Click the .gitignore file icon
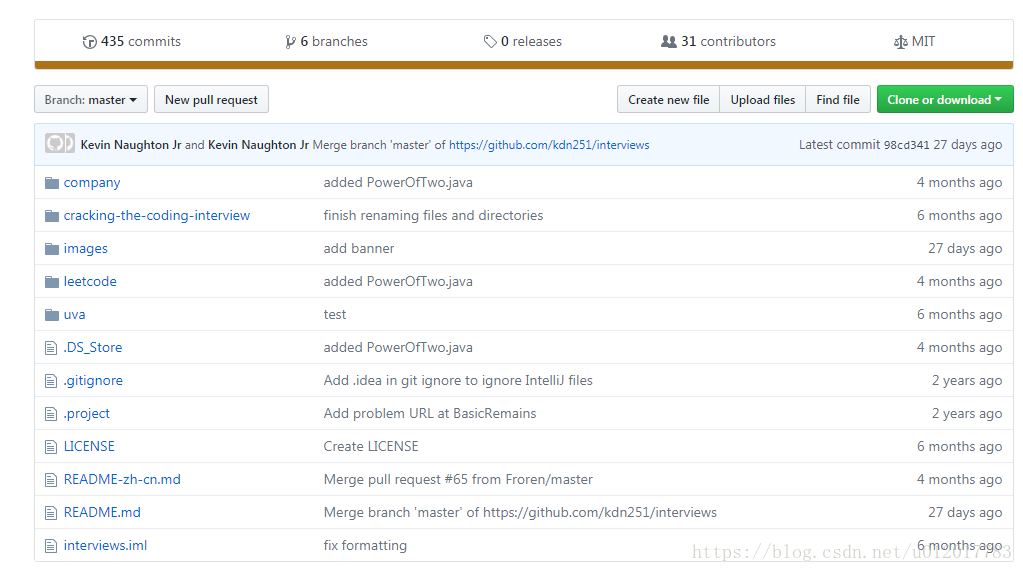This screenshot has width=1023, height=572. point(51,381)
